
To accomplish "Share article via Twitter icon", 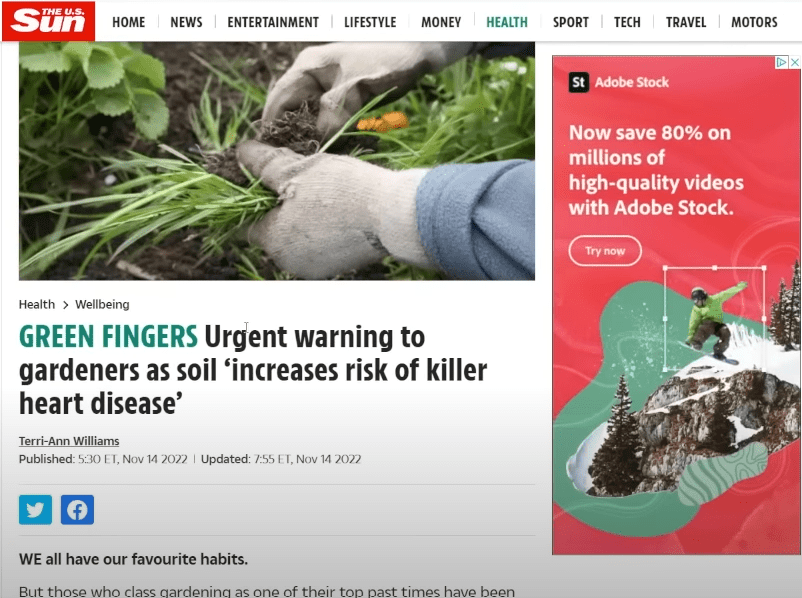I will 35,510.
